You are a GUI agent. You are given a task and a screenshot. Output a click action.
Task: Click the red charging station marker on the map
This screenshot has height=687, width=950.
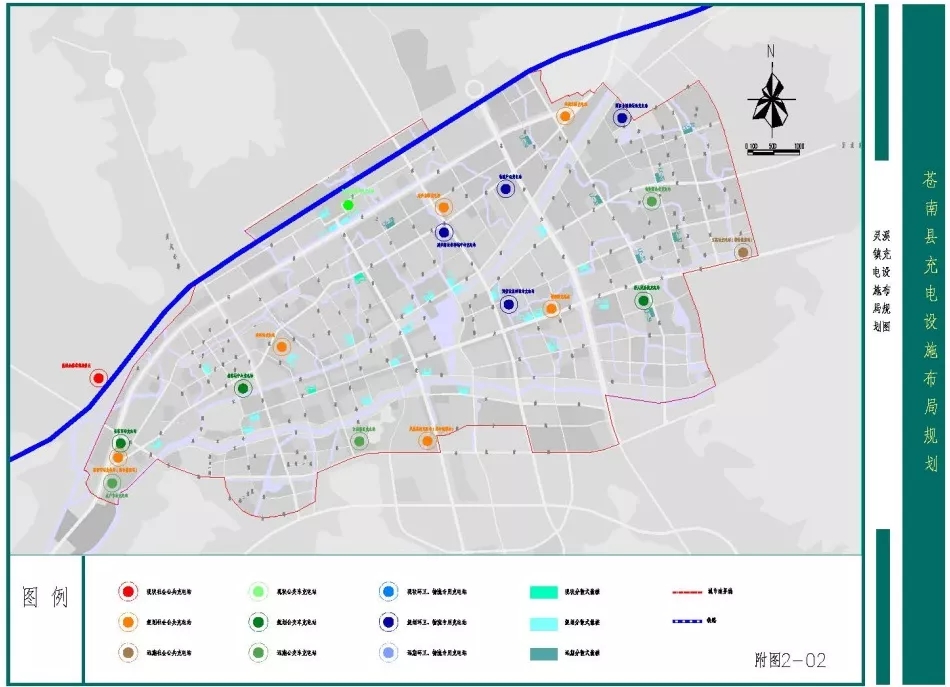[x=98, y=378]
